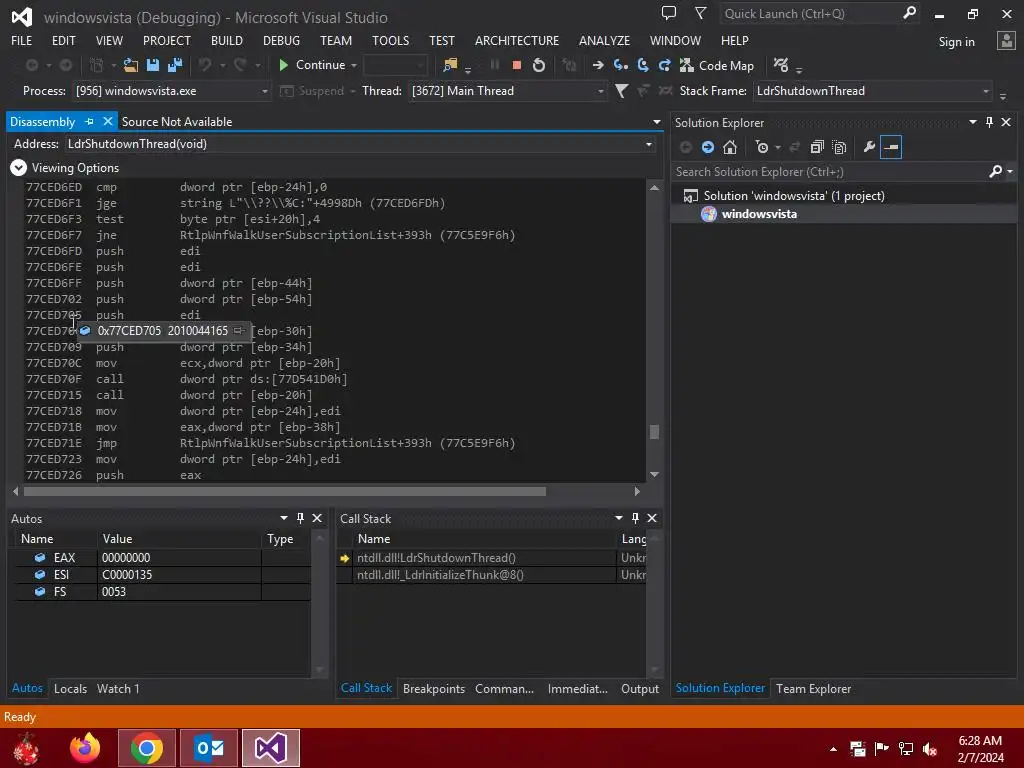The height and width of the screenshot is (768, 1024).
Task: Click the Step Into icon
Action: pyautogui.click(x=620, y=65)
